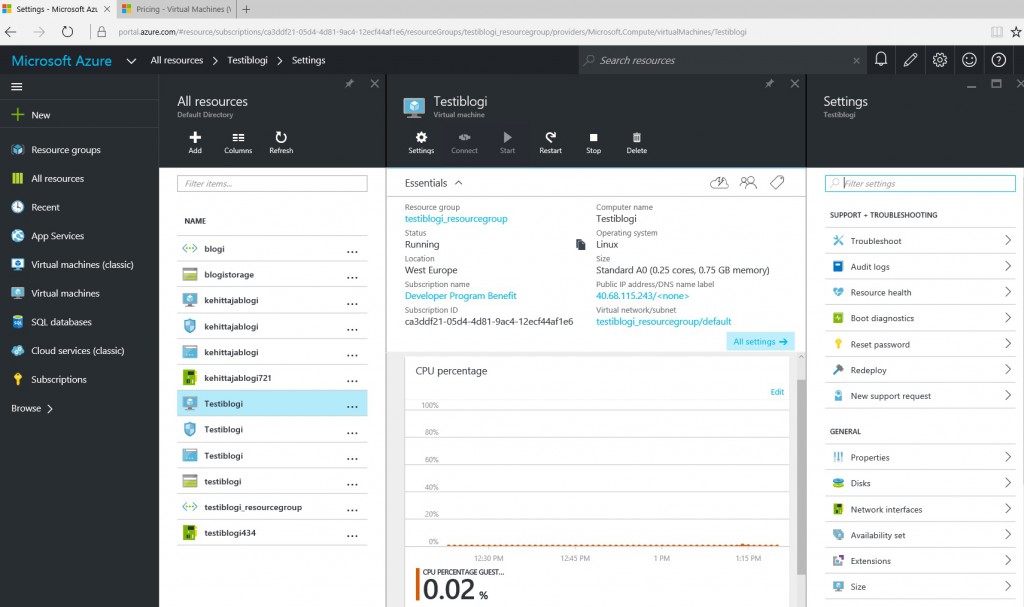Open the help question mark icon
The image size is (1024, 607).
(999, 59)
